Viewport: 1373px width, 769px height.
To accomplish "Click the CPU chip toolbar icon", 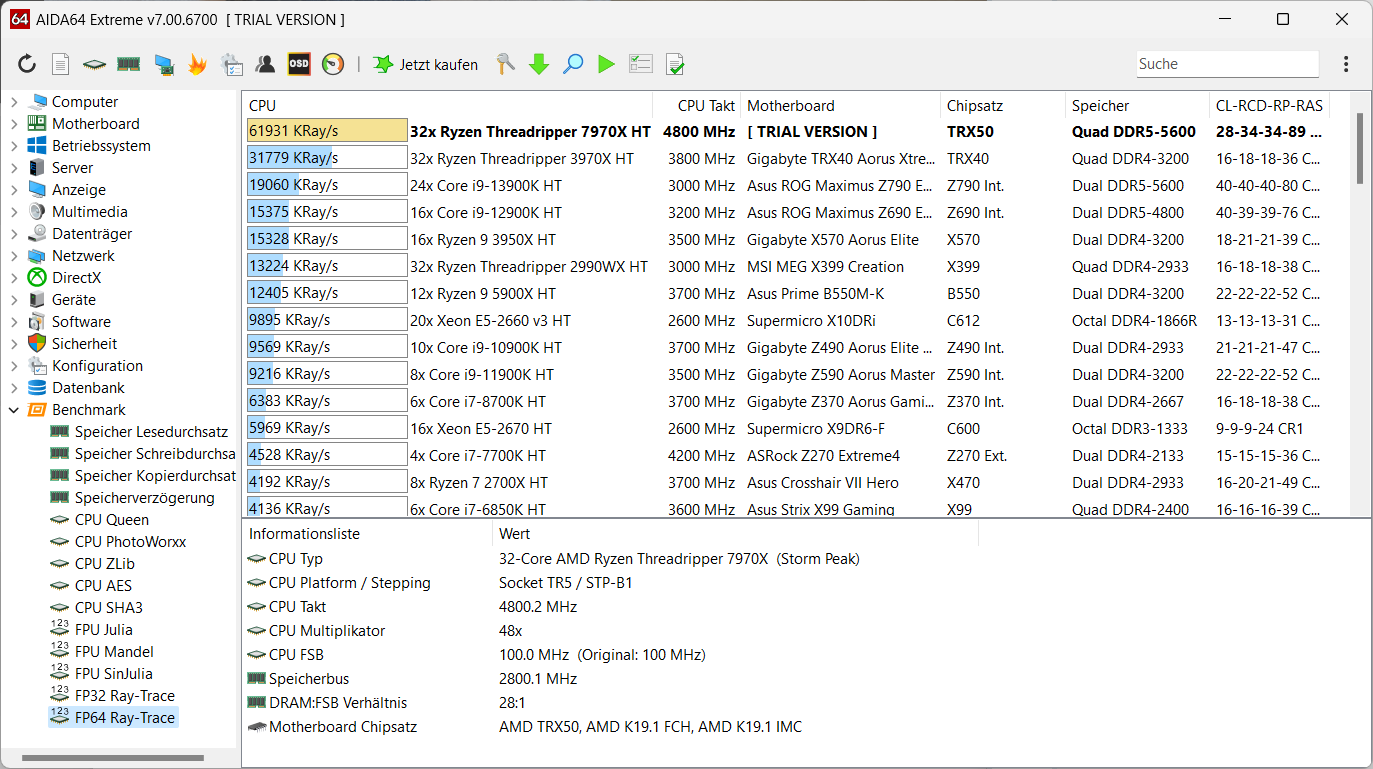I will pos(94,64).
